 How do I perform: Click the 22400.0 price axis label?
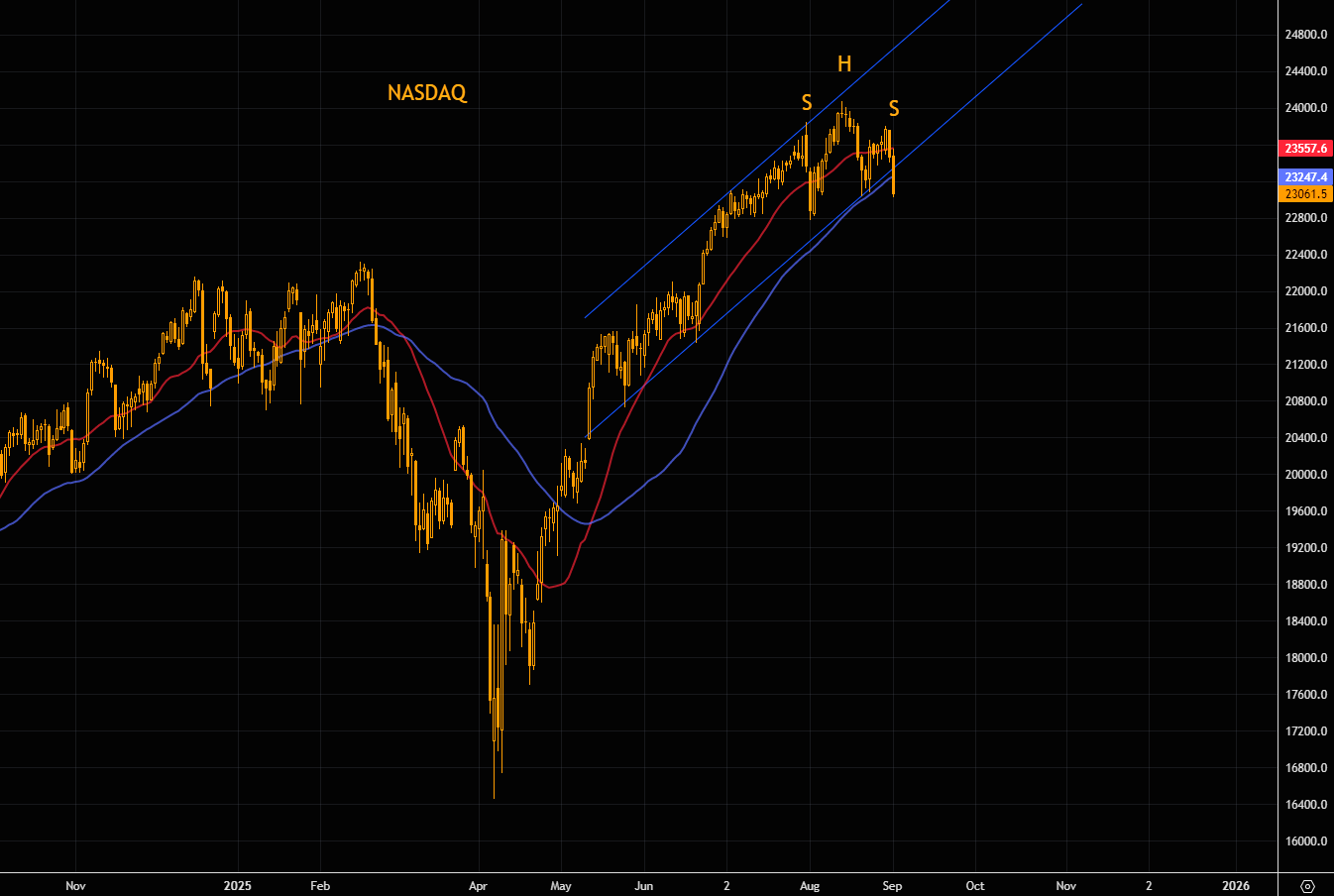(1305, 255)
